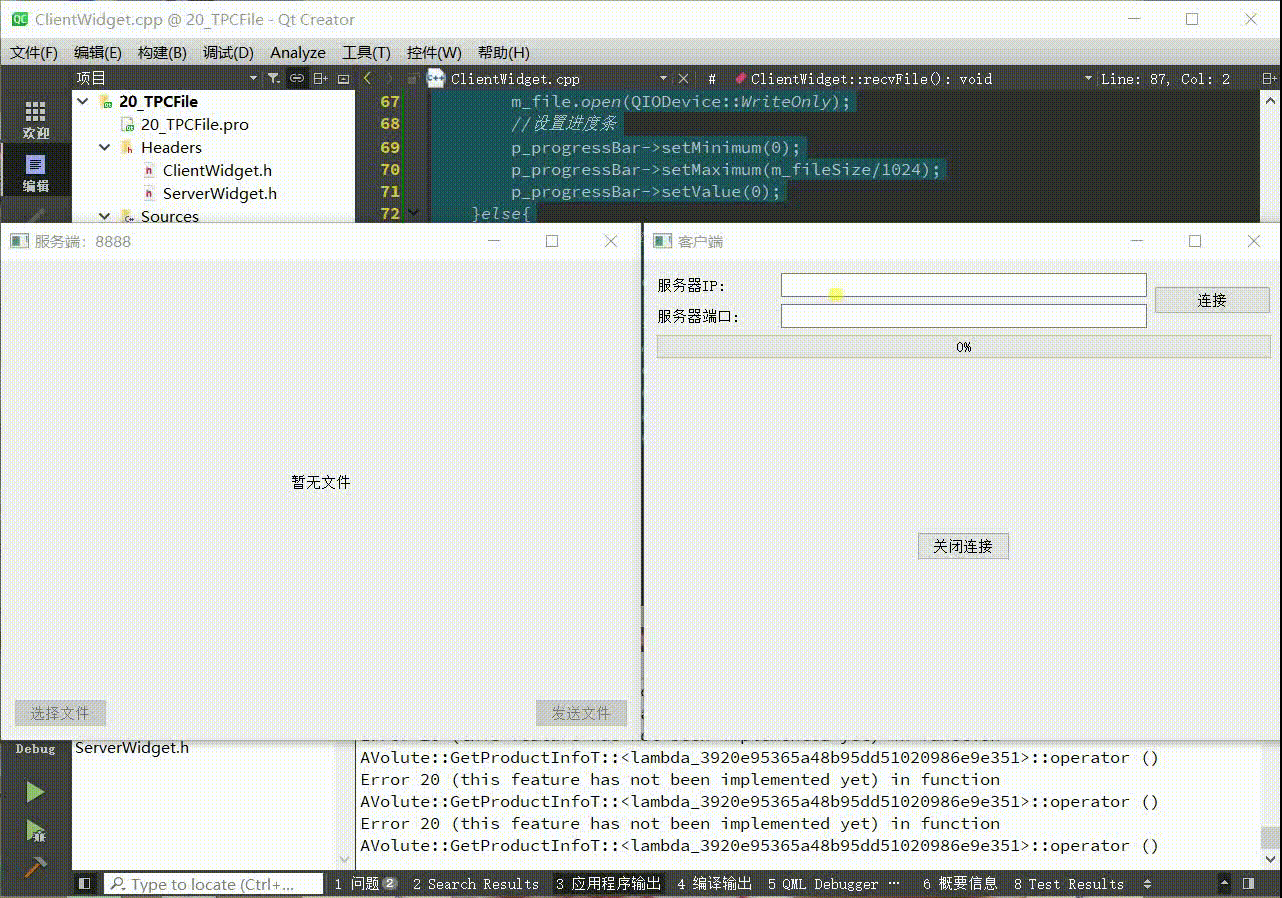Click line number 69 in editor gutter
This screenshot has width=1282, height=898.
389,147
